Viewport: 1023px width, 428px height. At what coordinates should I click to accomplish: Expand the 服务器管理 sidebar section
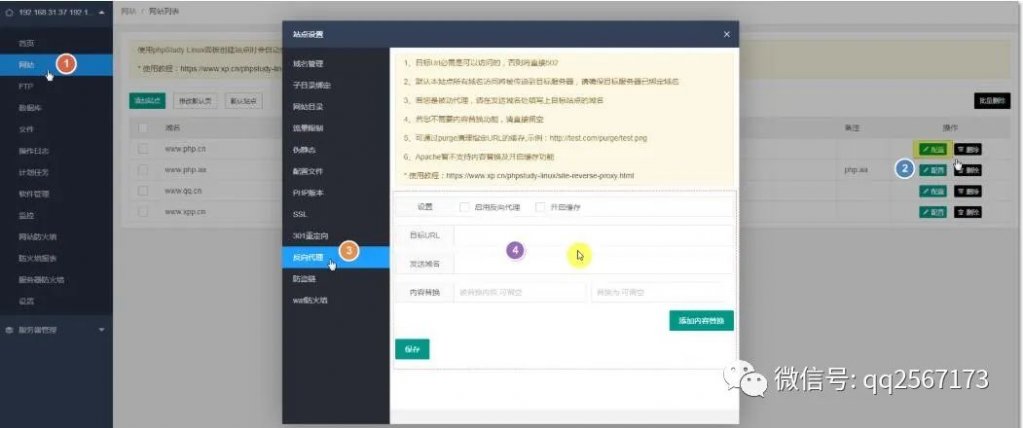[55, 330]
